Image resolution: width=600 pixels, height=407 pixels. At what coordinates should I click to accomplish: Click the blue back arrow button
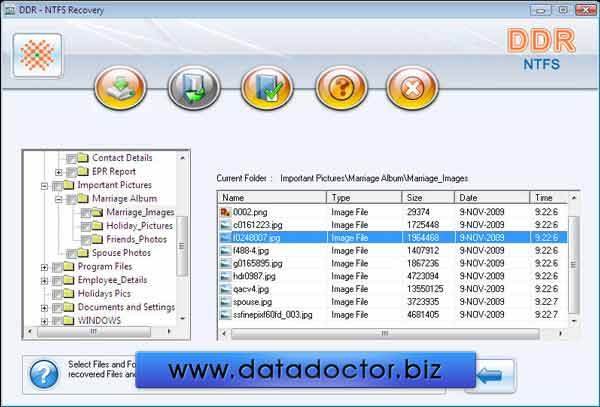490,376
